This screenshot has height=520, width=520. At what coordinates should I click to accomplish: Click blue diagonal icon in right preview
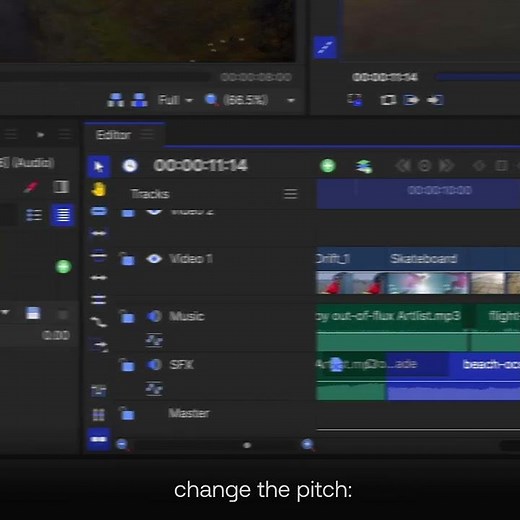coord(325,48)
